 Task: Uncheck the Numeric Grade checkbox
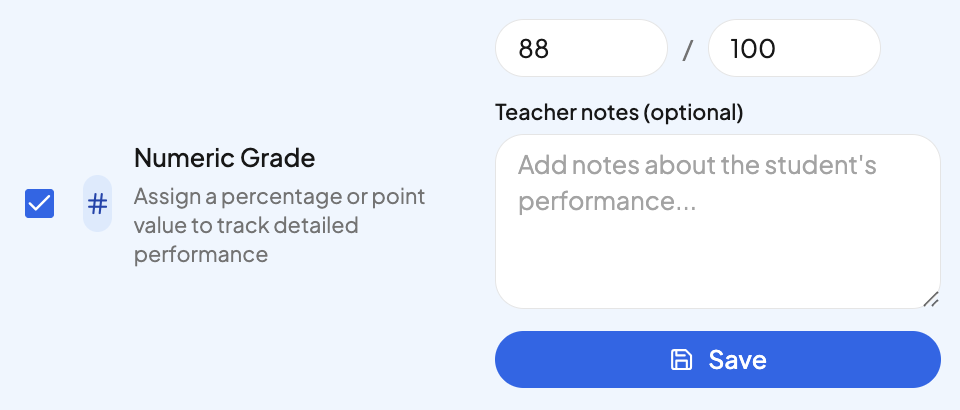(x=39, y=204)
